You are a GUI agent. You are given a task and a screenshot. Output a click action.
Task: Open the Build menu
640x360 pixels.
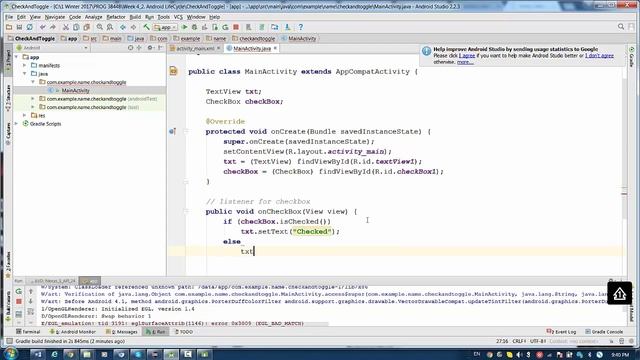point(135,17)
